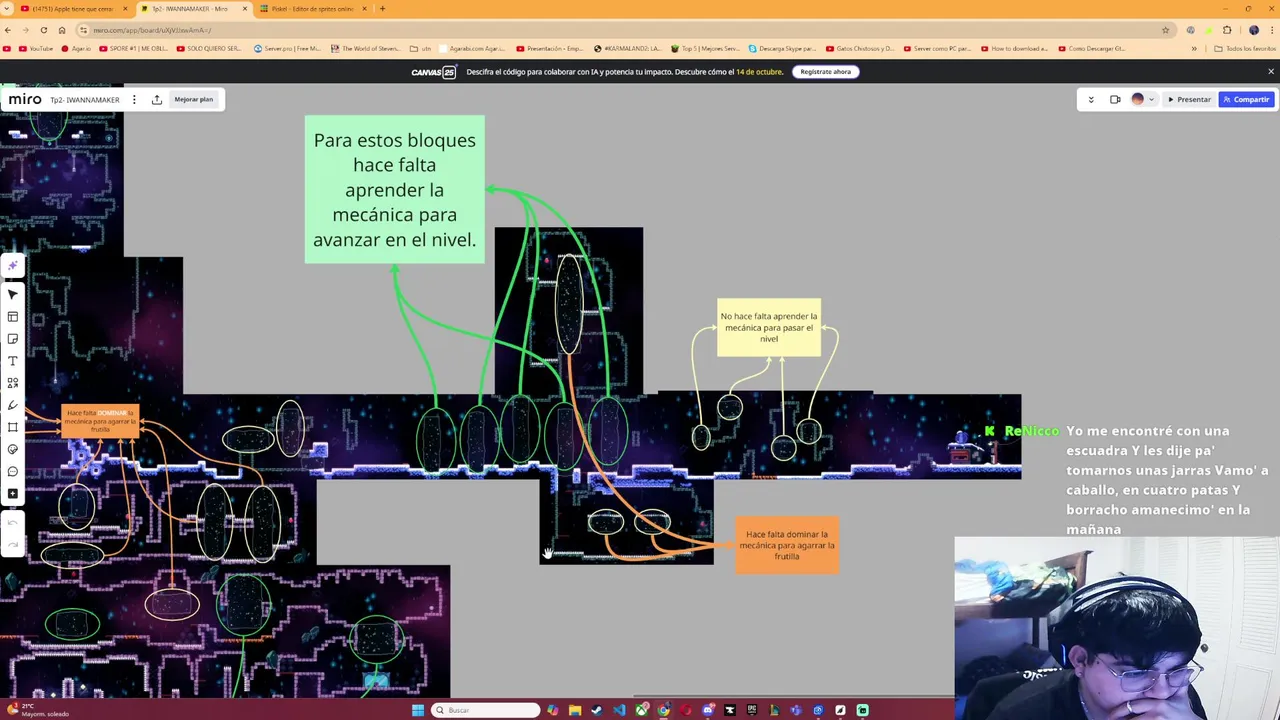Image resolution: width=1280 pixels, height=720 pixels.
Task: Select the orange sticky note at board's left edge
Action: tap(99, 420)
